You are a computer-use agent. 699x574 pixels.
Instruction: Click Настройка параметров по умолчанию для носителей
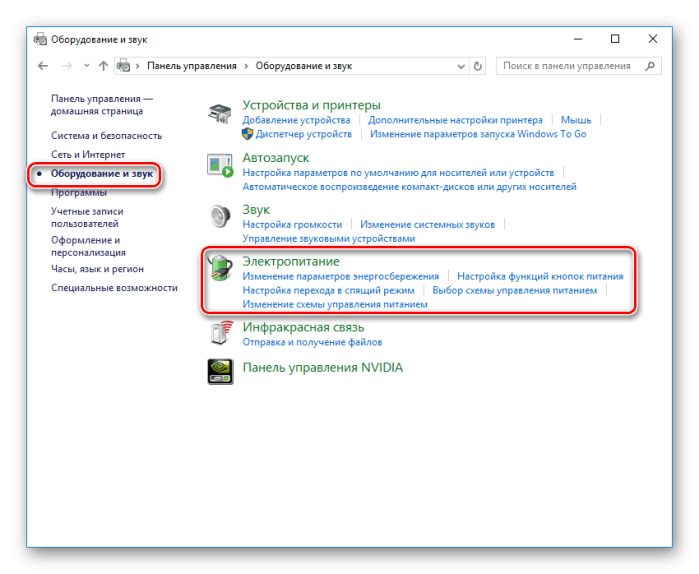click(398, 172)
